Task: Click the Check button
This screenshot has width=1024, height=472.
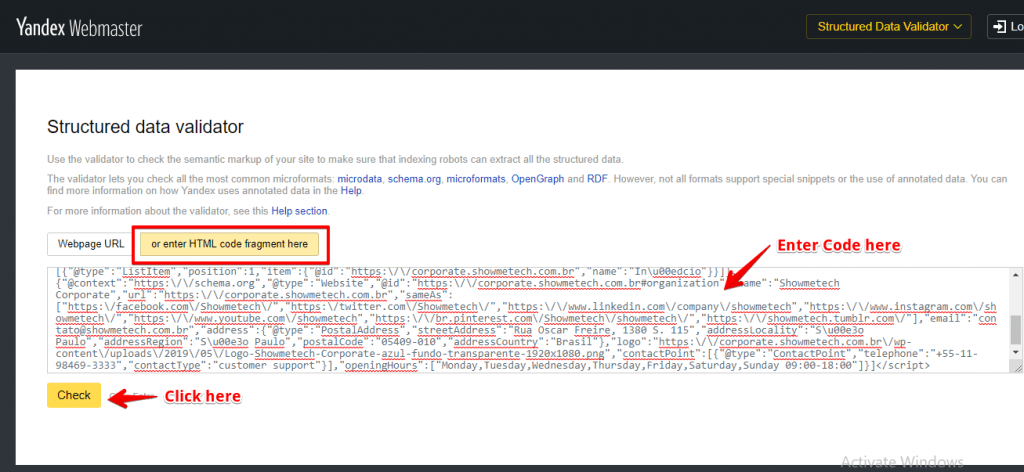Action: pyautogui.click(x=74, y=395)
